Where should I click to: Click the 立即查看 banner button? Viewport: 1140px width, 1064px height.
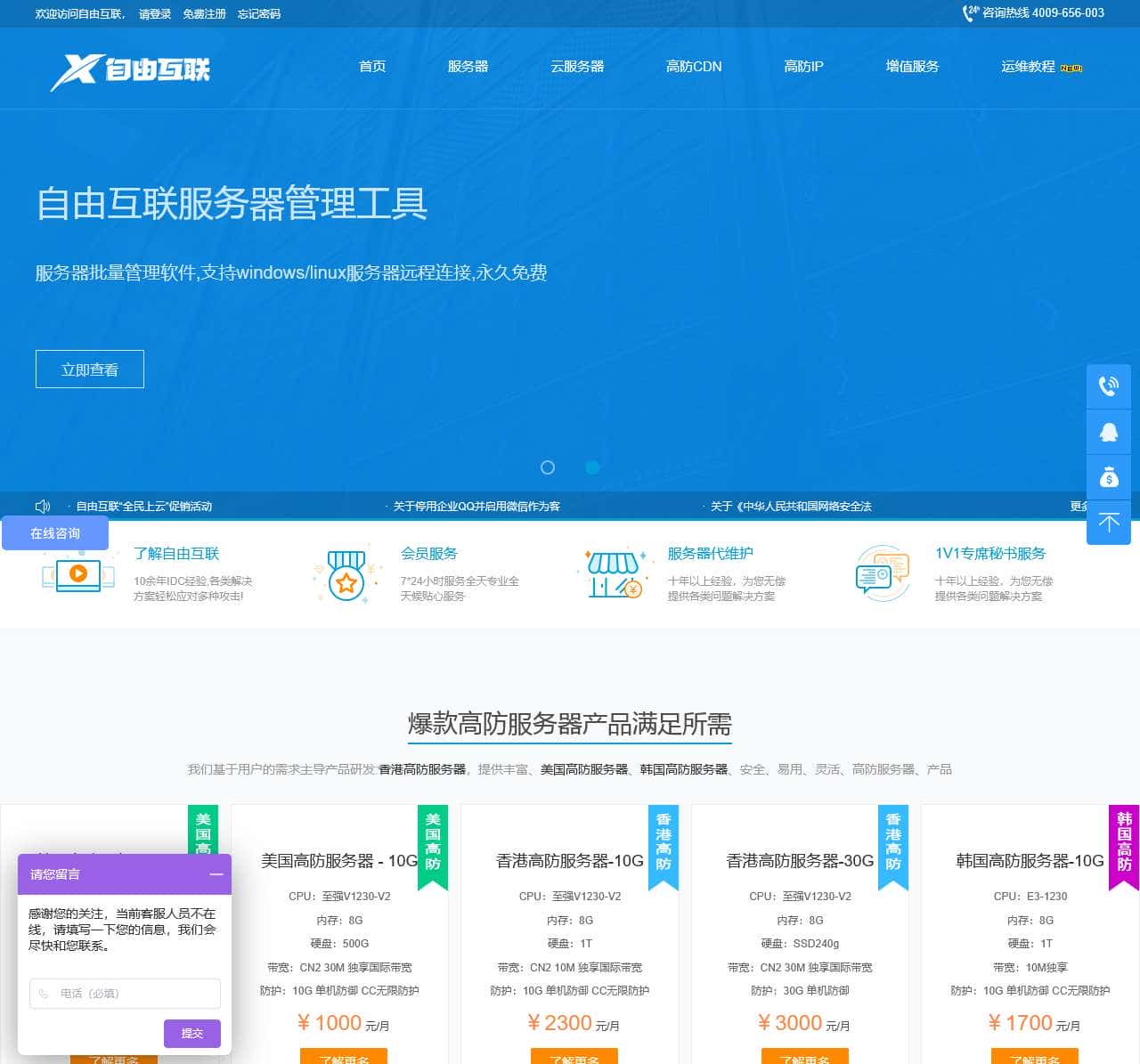pyautogui.click(x=90, y=370)
